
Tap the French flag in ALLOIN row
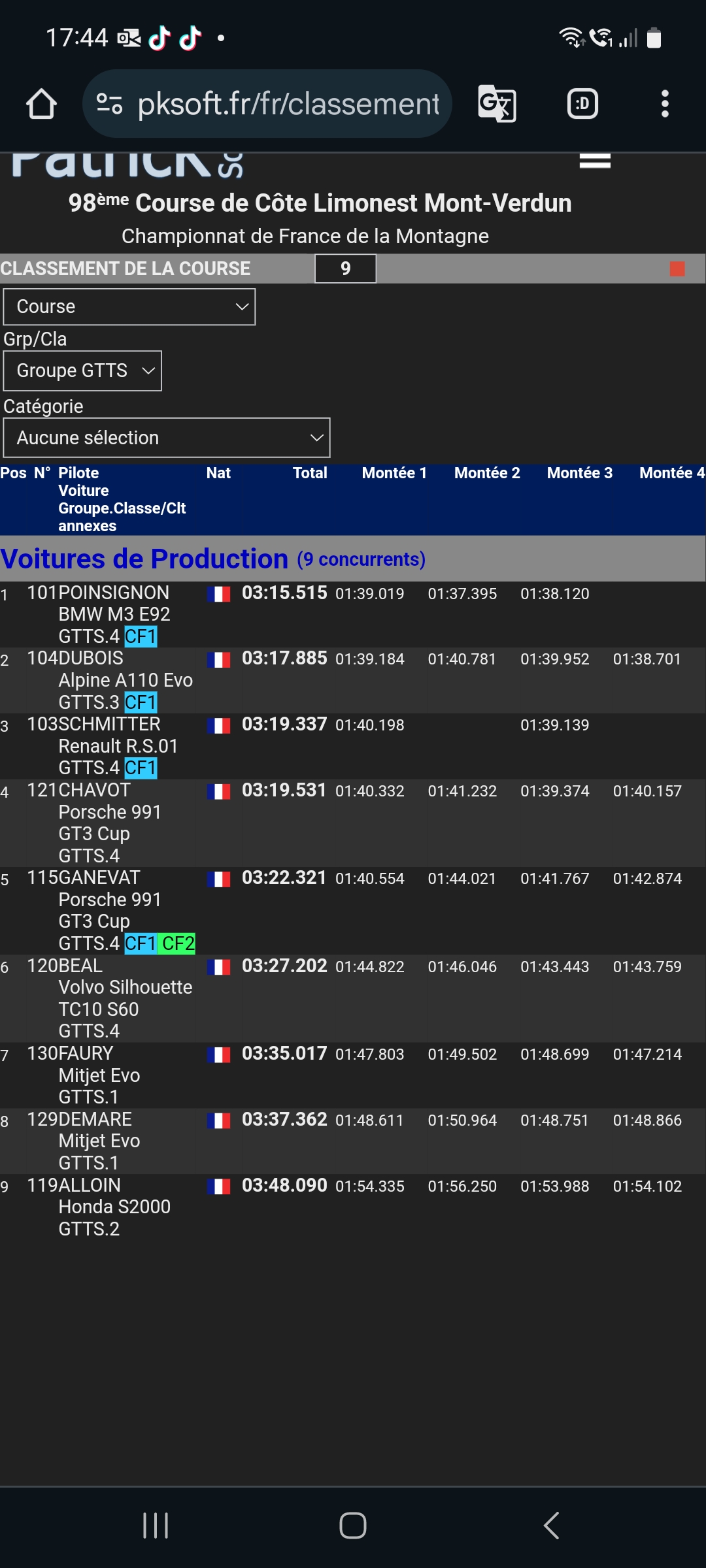point(218,1186)
